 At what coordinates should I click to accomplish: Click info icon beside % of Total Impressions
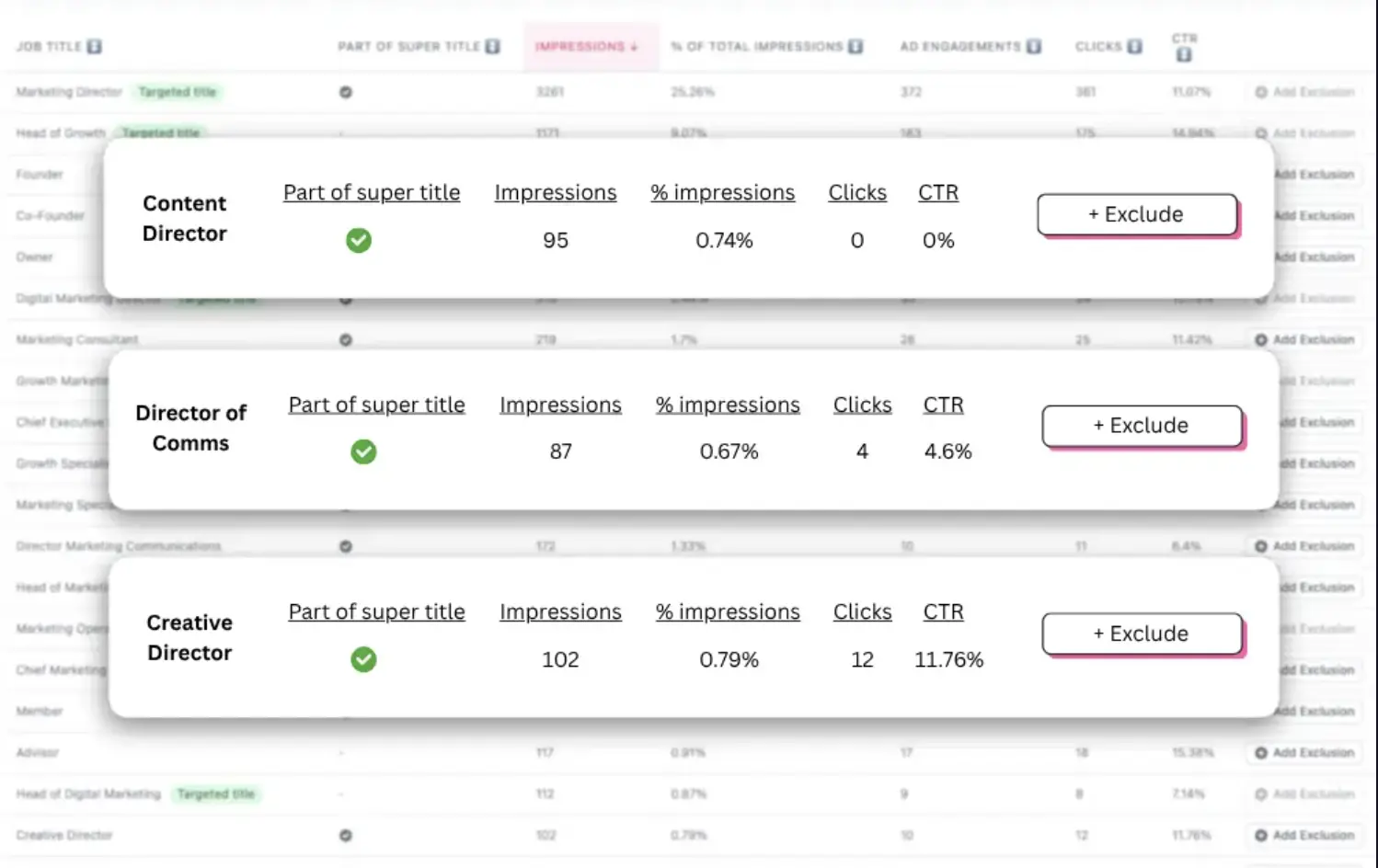[x=856, y=46]
